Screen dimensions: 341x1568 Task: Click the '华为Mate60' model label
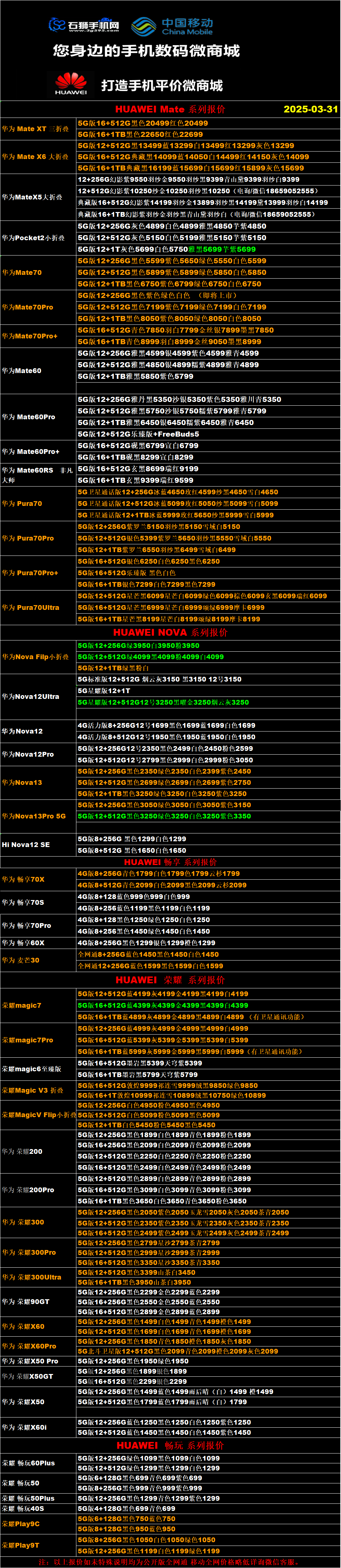[22, 371]
